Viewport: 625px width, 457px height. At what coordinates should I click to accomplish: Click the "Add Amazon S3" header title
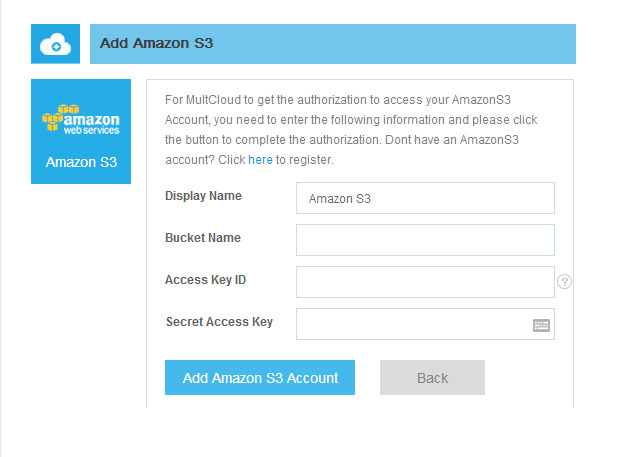click(x=157, y=44)
